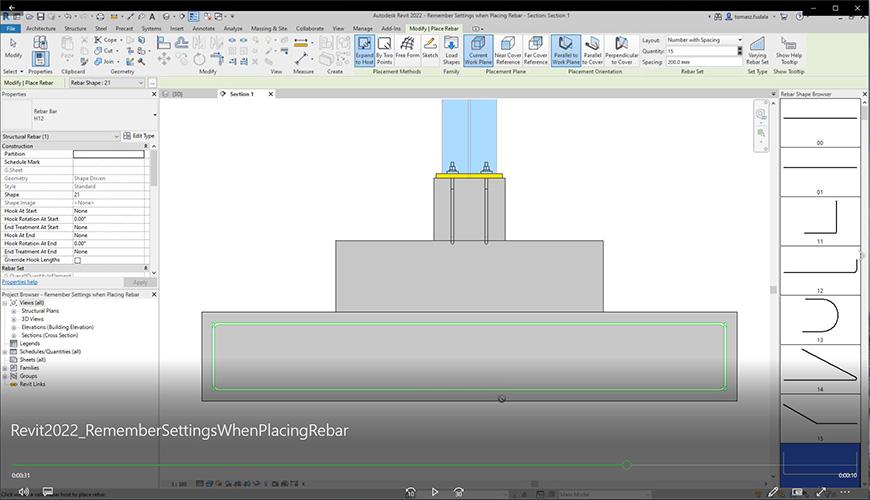
Task: Expand Schedules/Quantities (all) node
Action: point(5,352)
